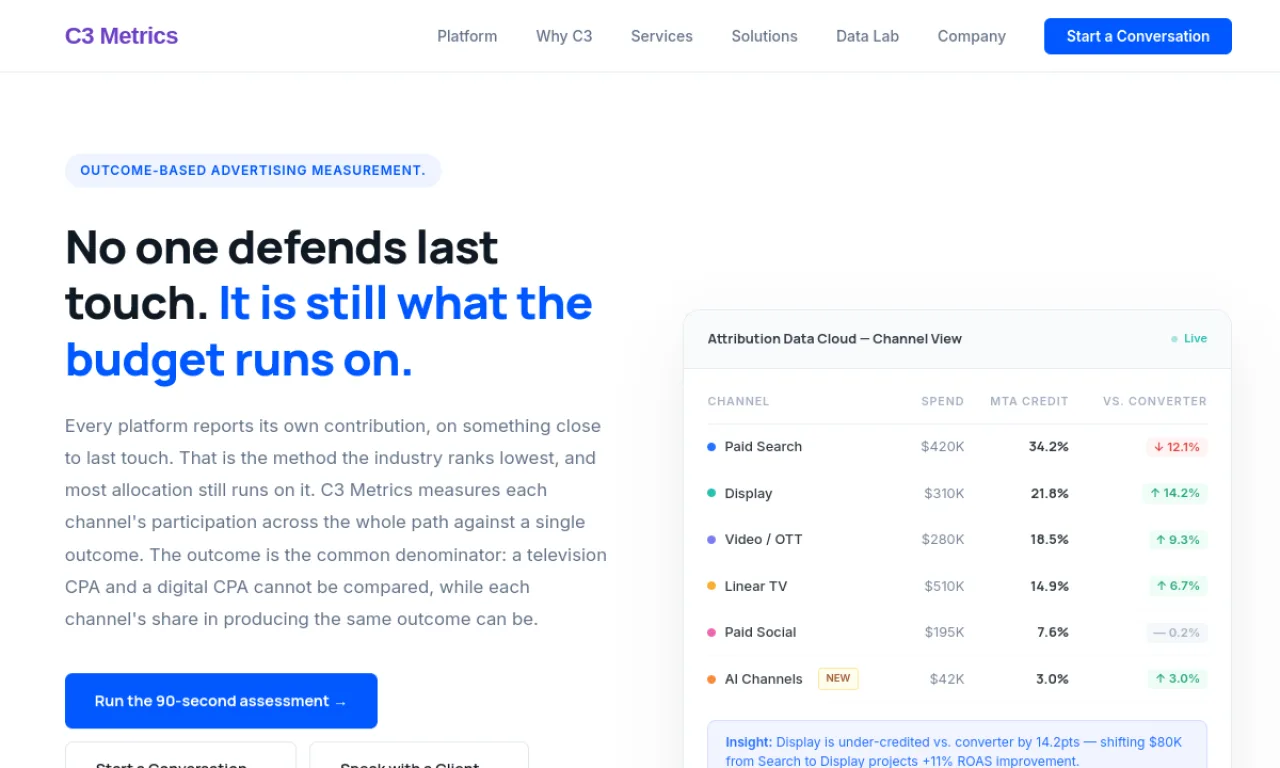The image size is (1280, 768).
Task: Click the green 9.3% up-arrow badge
Action: 1178,539
